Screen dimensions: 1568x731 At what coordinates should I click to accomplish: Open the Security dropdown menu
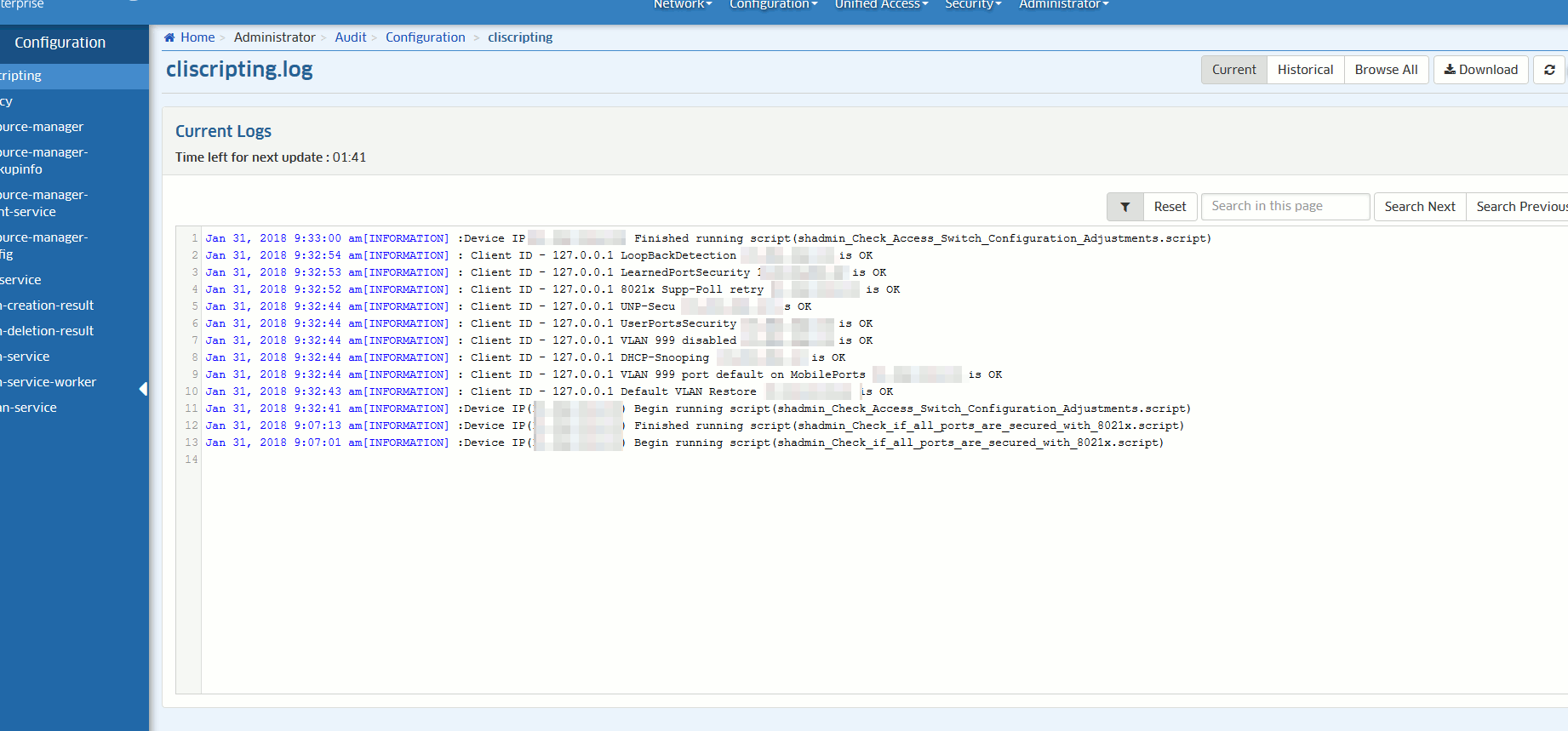tap(972, 5)
